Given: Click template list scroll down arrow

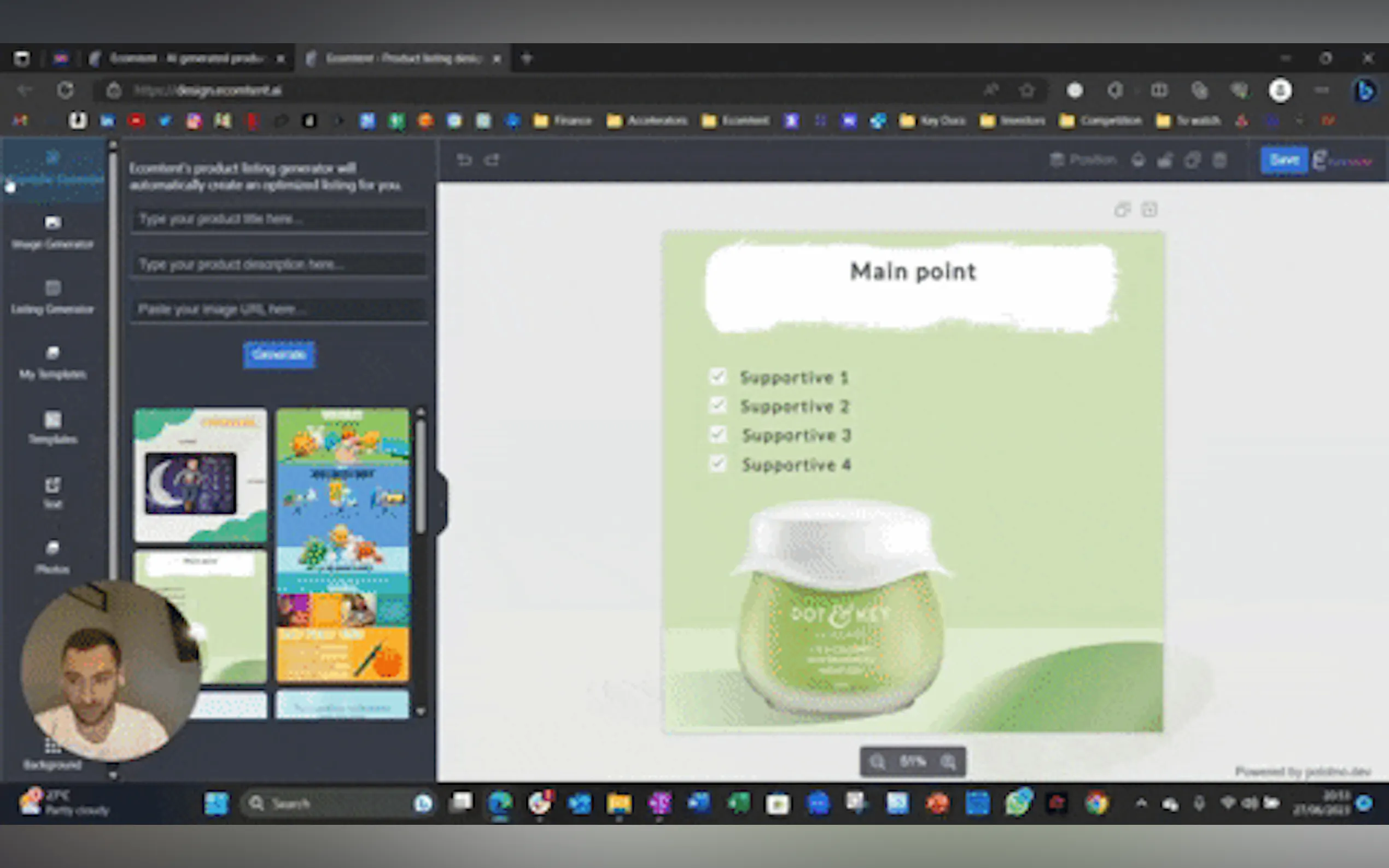Looking at the screenshot, I should 421,711.
